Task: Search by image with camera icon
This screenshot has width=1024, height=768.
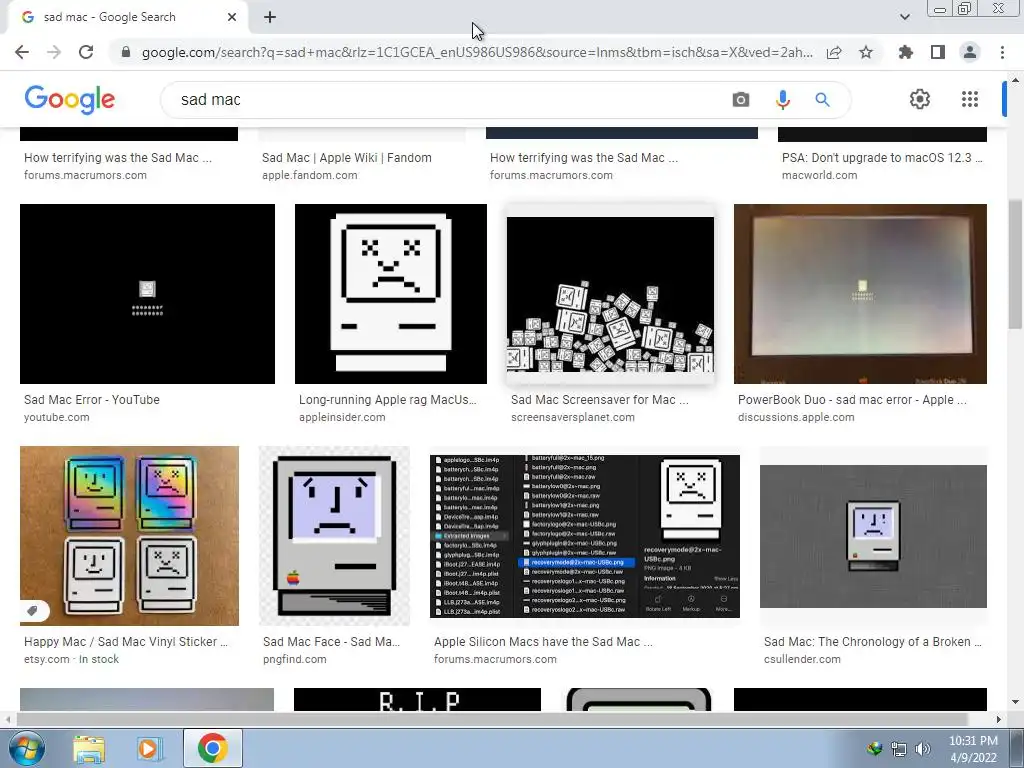Action: pos(741,99)
